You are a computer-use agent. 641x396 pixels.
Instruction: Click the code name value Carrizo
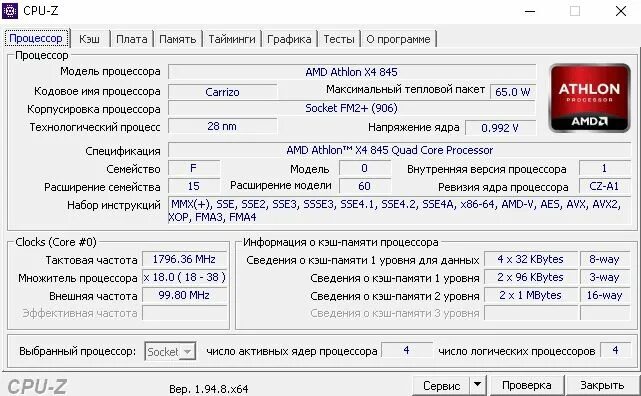pos(222,92)
